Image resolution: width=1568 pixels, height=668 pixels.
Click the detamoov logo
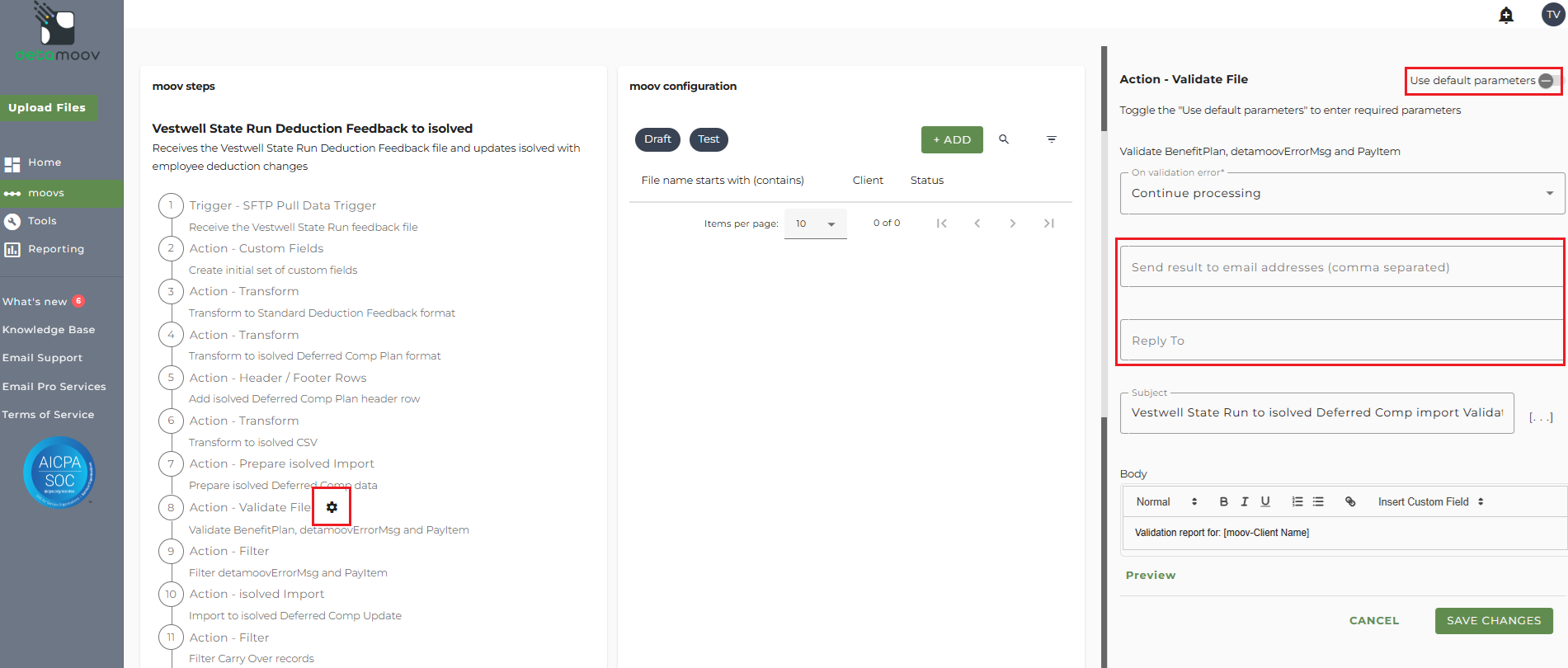click(x=58, y=33)
